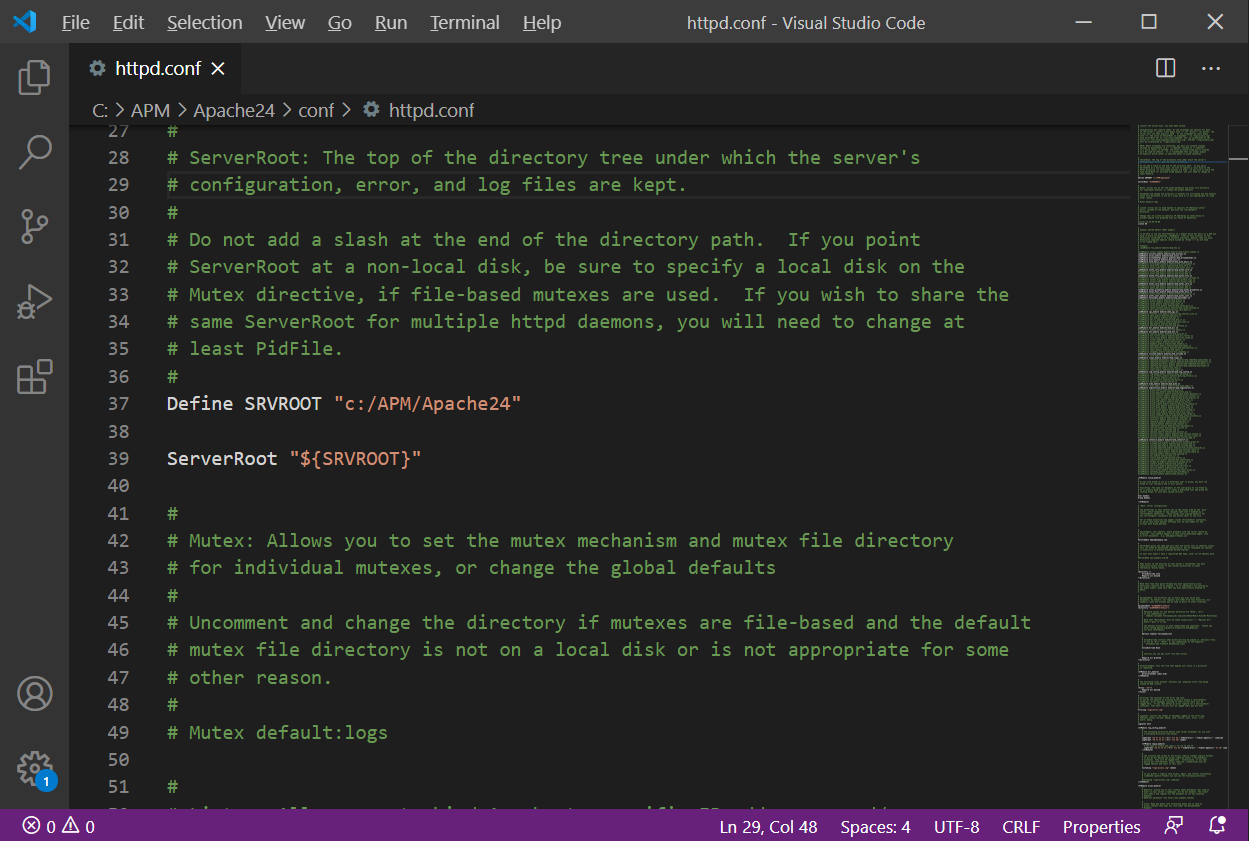Expand the Apache24 breadcrumb folder

pyautogui.click(x=234, y=110)
